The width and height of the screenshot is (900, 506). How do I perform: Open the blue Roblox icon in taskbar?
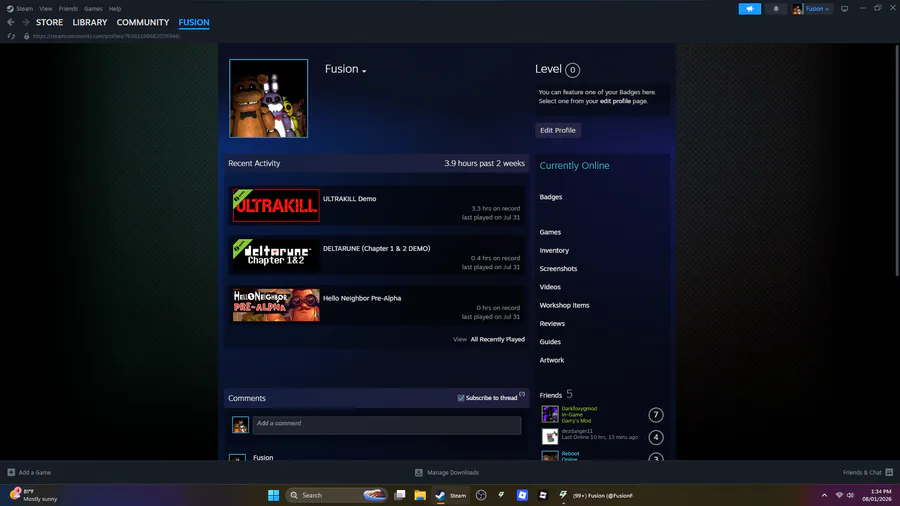pos(522,495)
